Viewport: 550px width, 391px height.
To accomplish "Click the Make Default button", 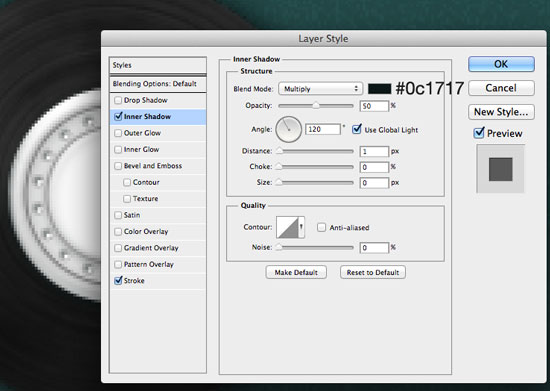I will pyautogui.click(x=296, y=272).
